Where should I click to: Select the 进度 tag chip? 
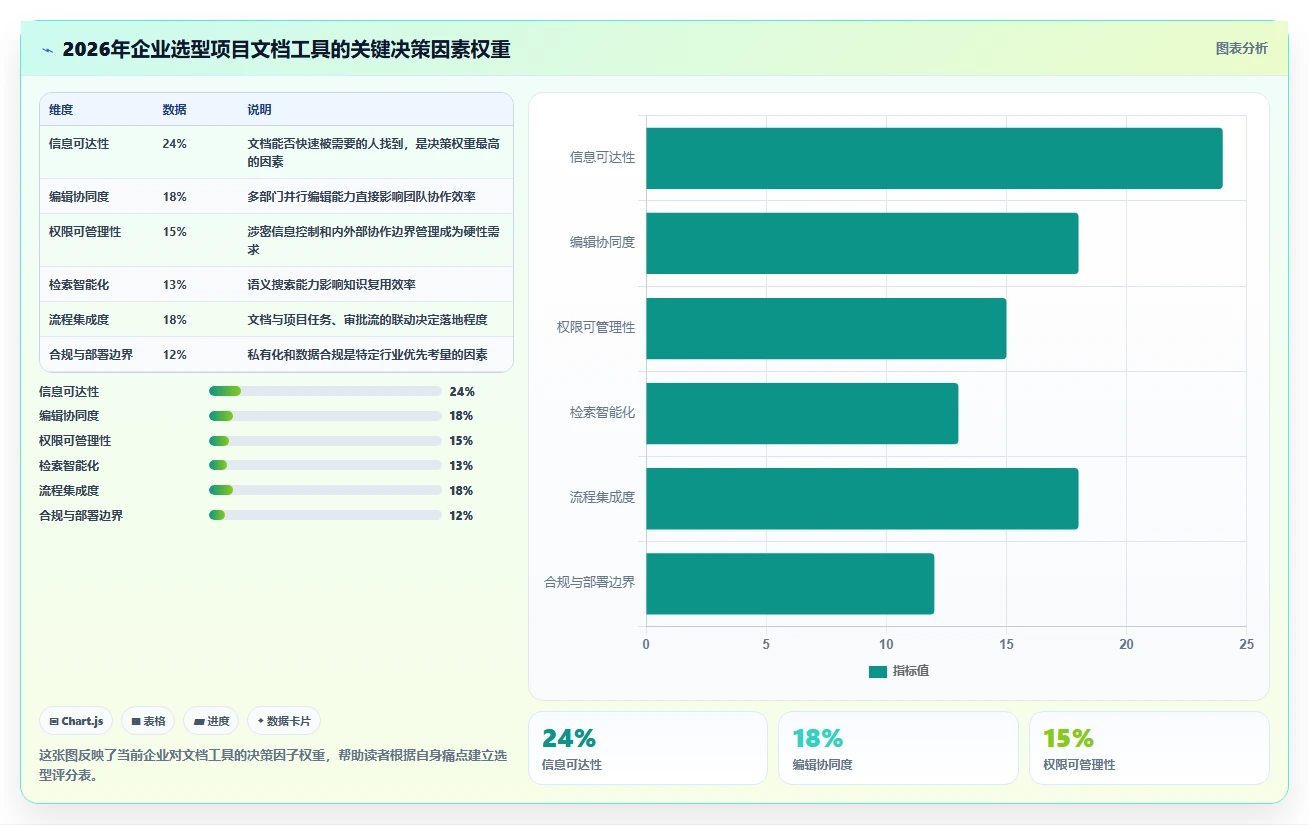click(211, 721)
